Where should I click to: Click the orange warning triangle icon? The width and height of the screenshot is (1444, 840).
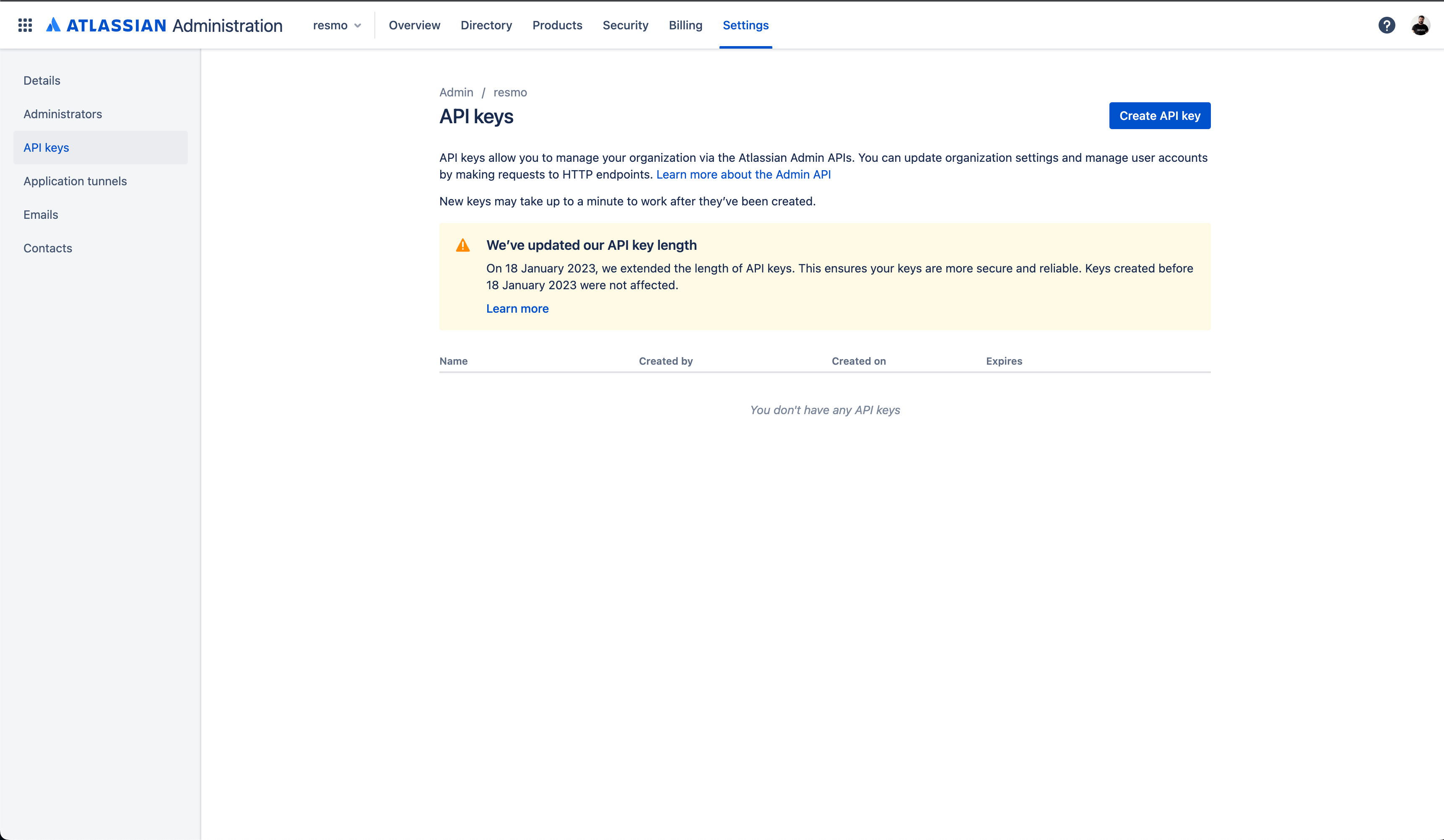tap(462, 246)
